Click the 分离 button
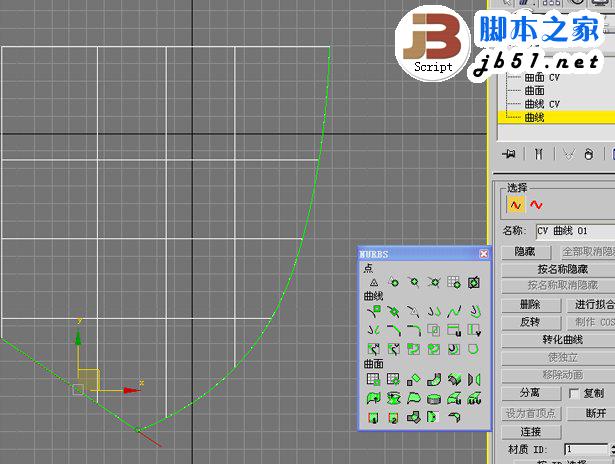Screen dimensions: 615x464 (x=531, y=393)
